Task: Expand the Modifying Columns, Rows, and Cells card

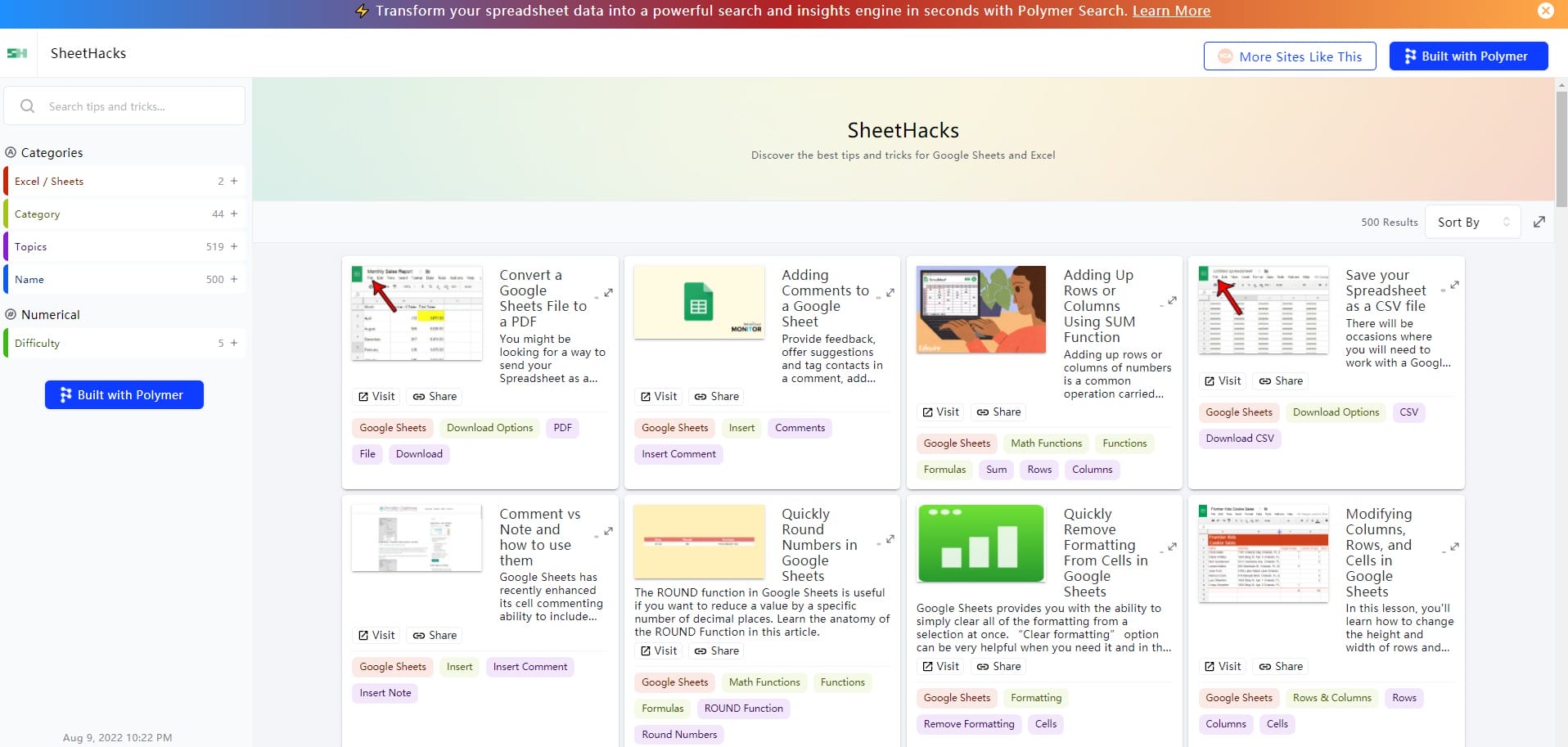Action: [1454, 547]
